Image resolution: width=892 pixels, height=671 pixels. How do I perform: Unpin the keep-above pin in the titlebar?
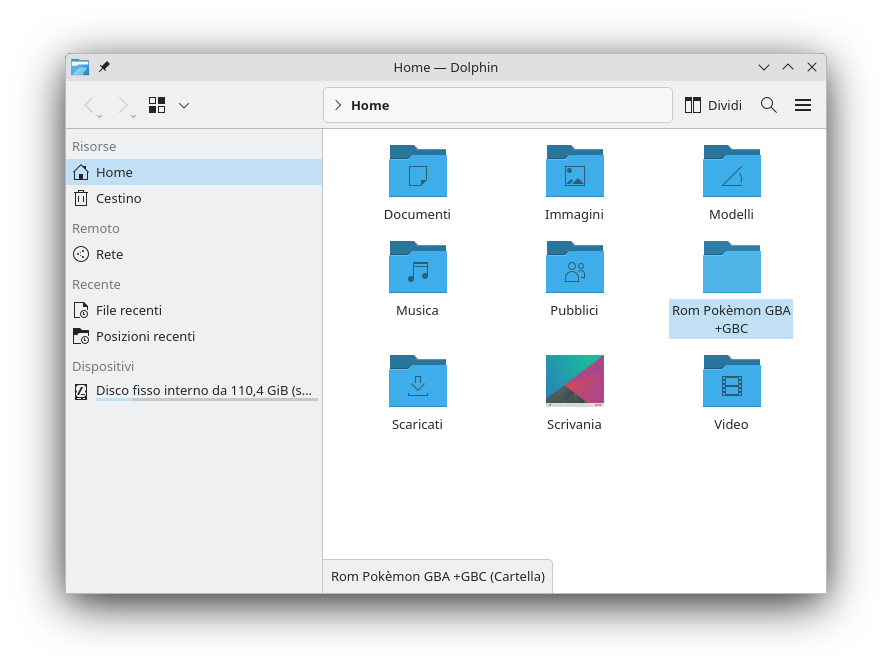(103, 67)
